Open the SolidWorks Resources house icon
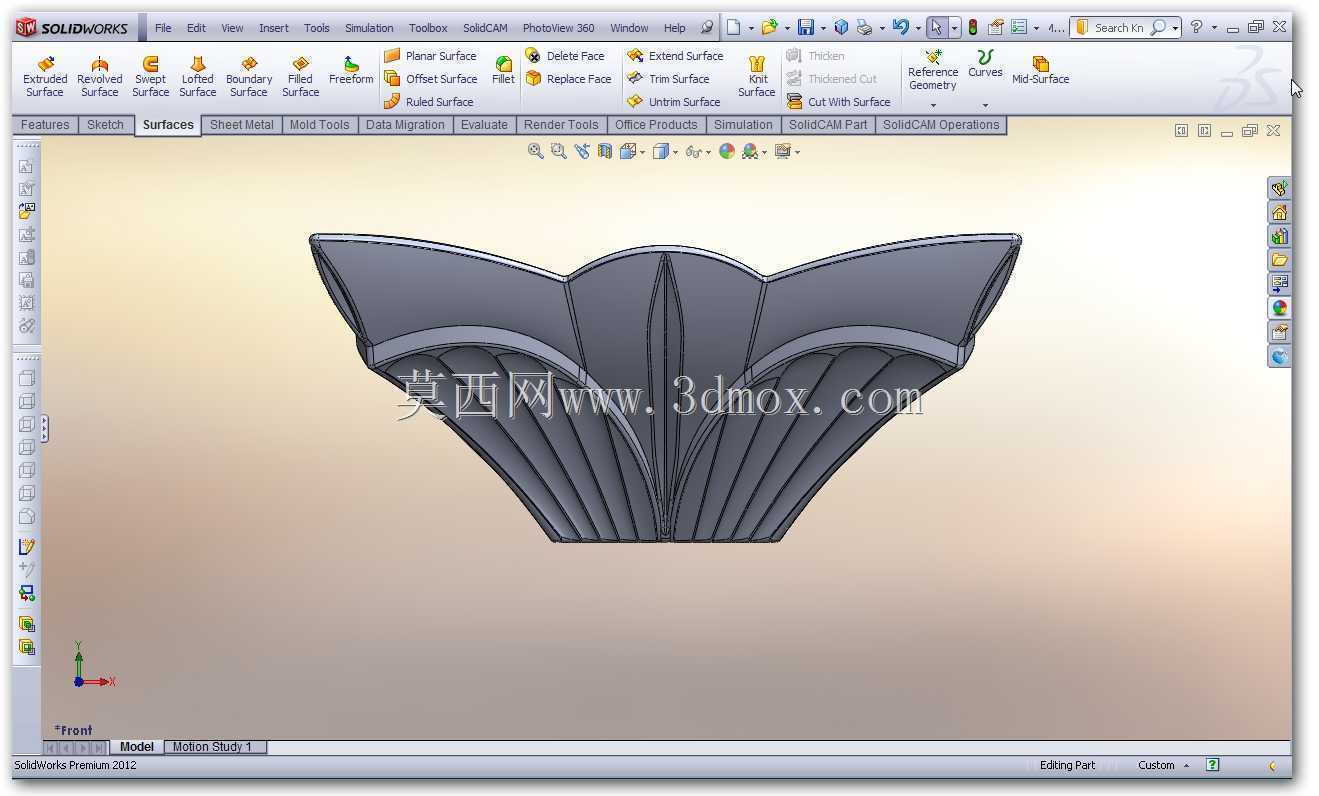Viewport: 1319px width, 796px height. coord(1279,212)
